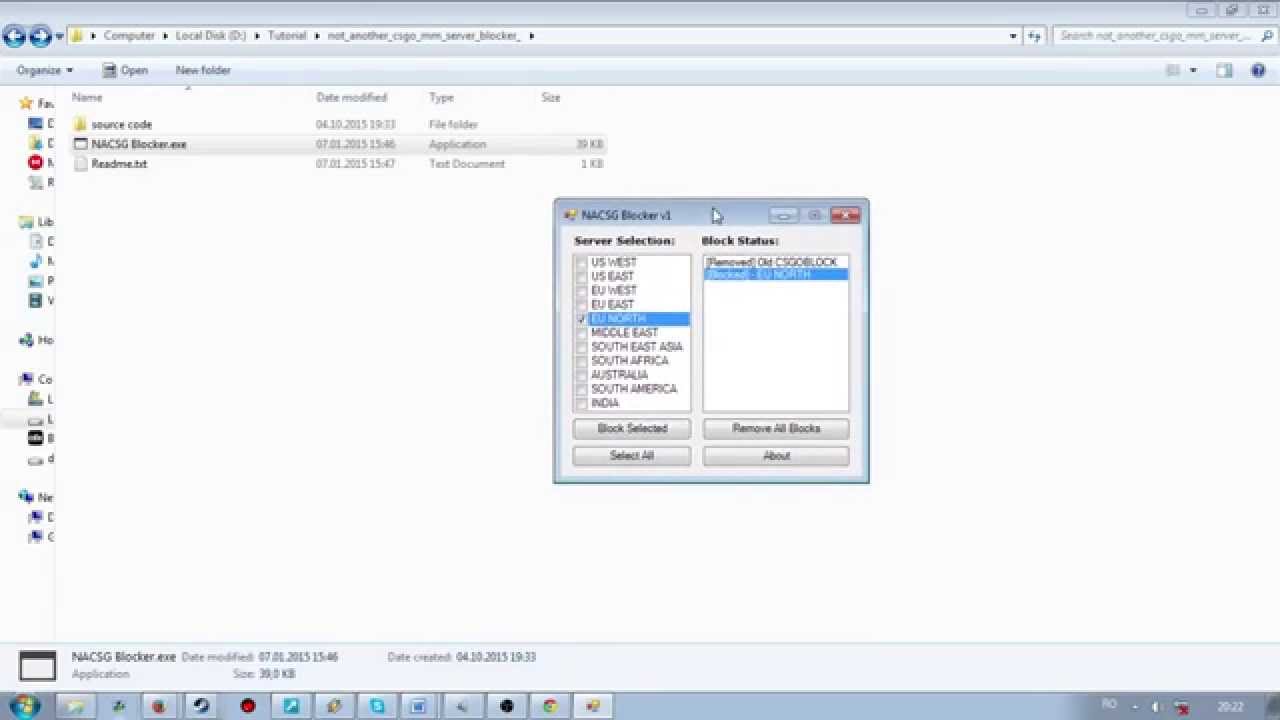Image resolution: width=1280 pixels, height=720 pixels.
Task: Create a New folder from the toolbar
Action: click(203, 70)
